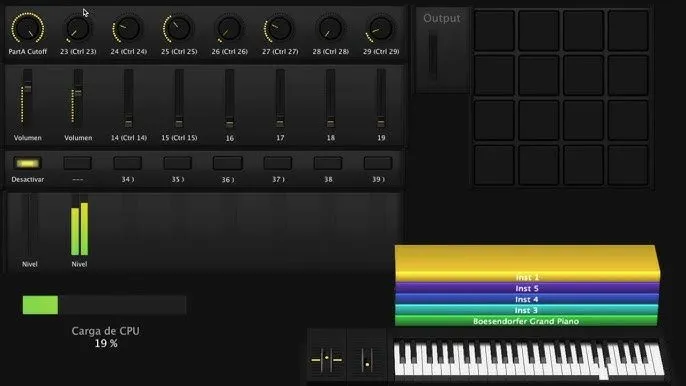Click the first Nivel meter
The image size is (686, 386).
tap(30, 226)
